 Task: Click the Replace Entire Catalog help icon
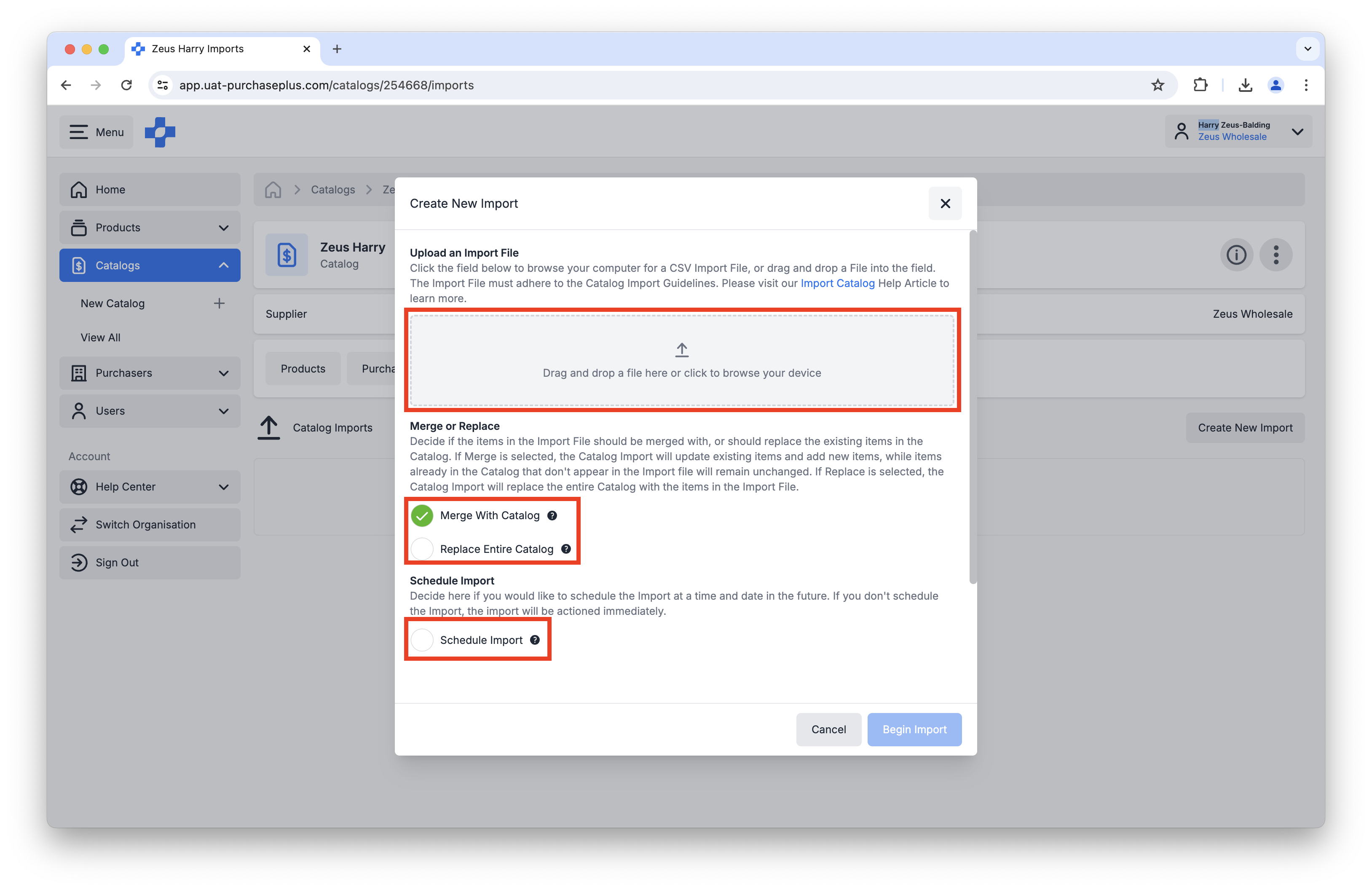[x=566, y=549]
